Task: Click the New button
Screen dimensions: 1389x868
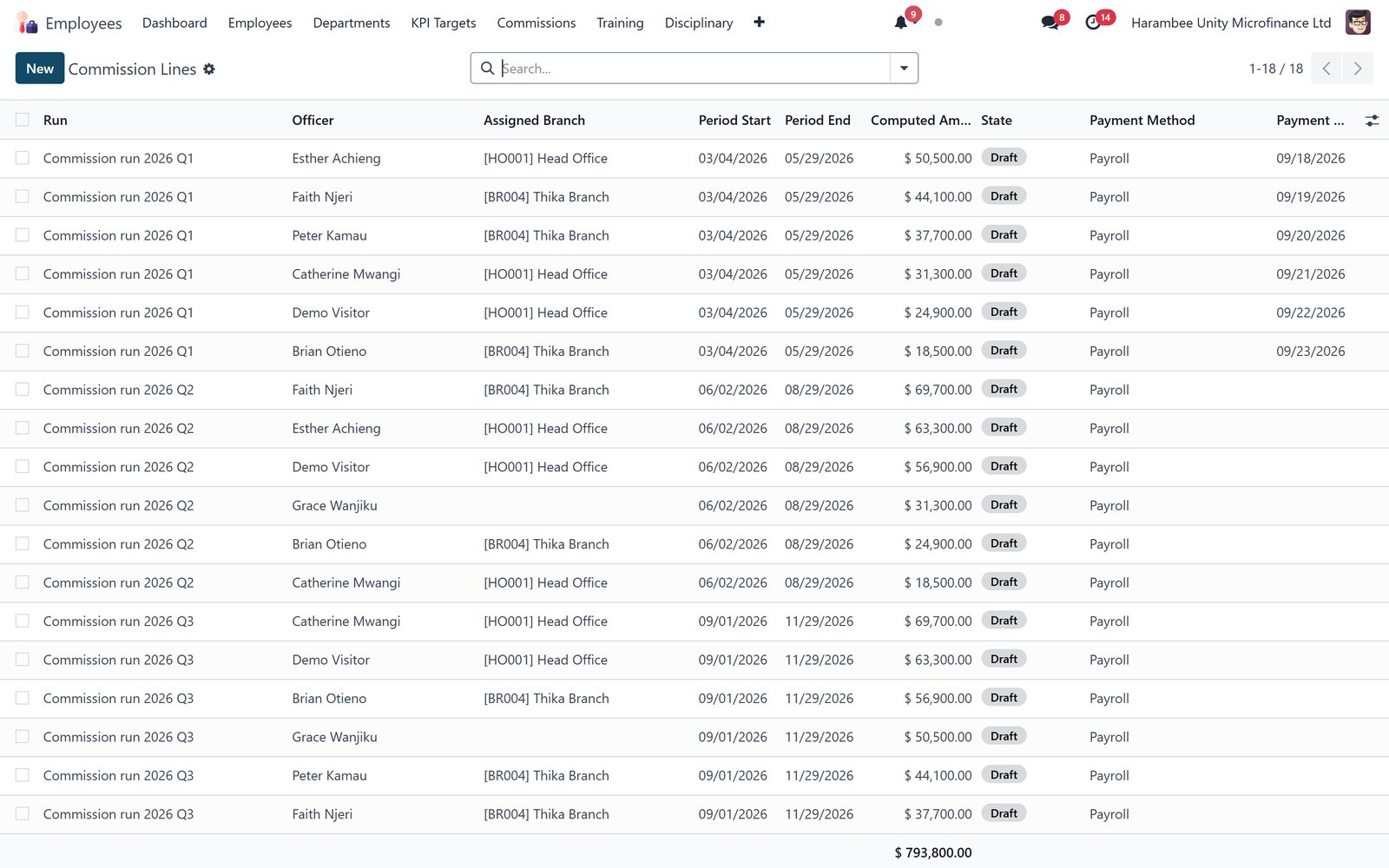Action: point(40,69)
